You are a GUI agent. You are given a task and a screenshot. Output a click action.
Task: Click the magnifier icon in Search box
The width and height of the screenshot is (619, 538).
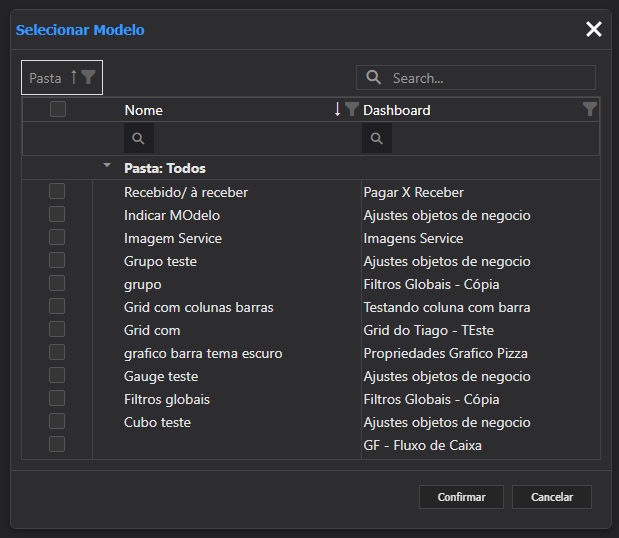(374, 78)
